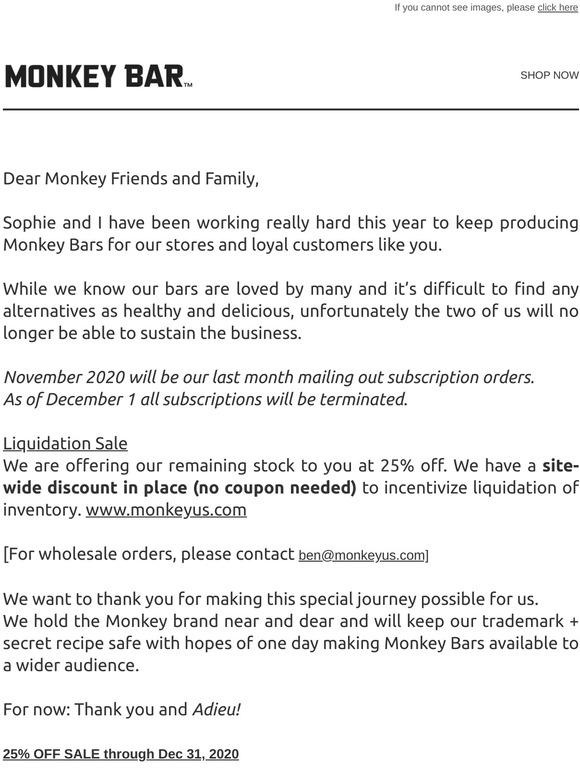The height and width of the screenshot is (774, 580).
Task: Click the "We are offering our remaining stock" sentence
Action: click(x=226, y=465)
